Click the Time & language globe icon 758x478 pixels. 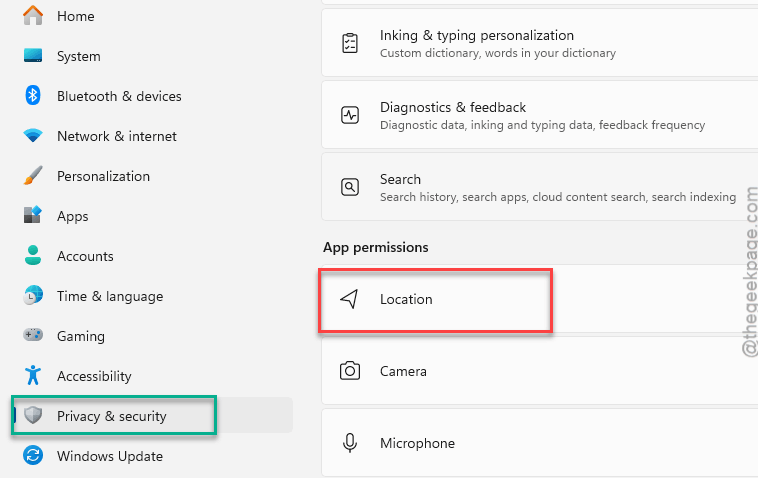pyautogui.click(x=33, y=295)
